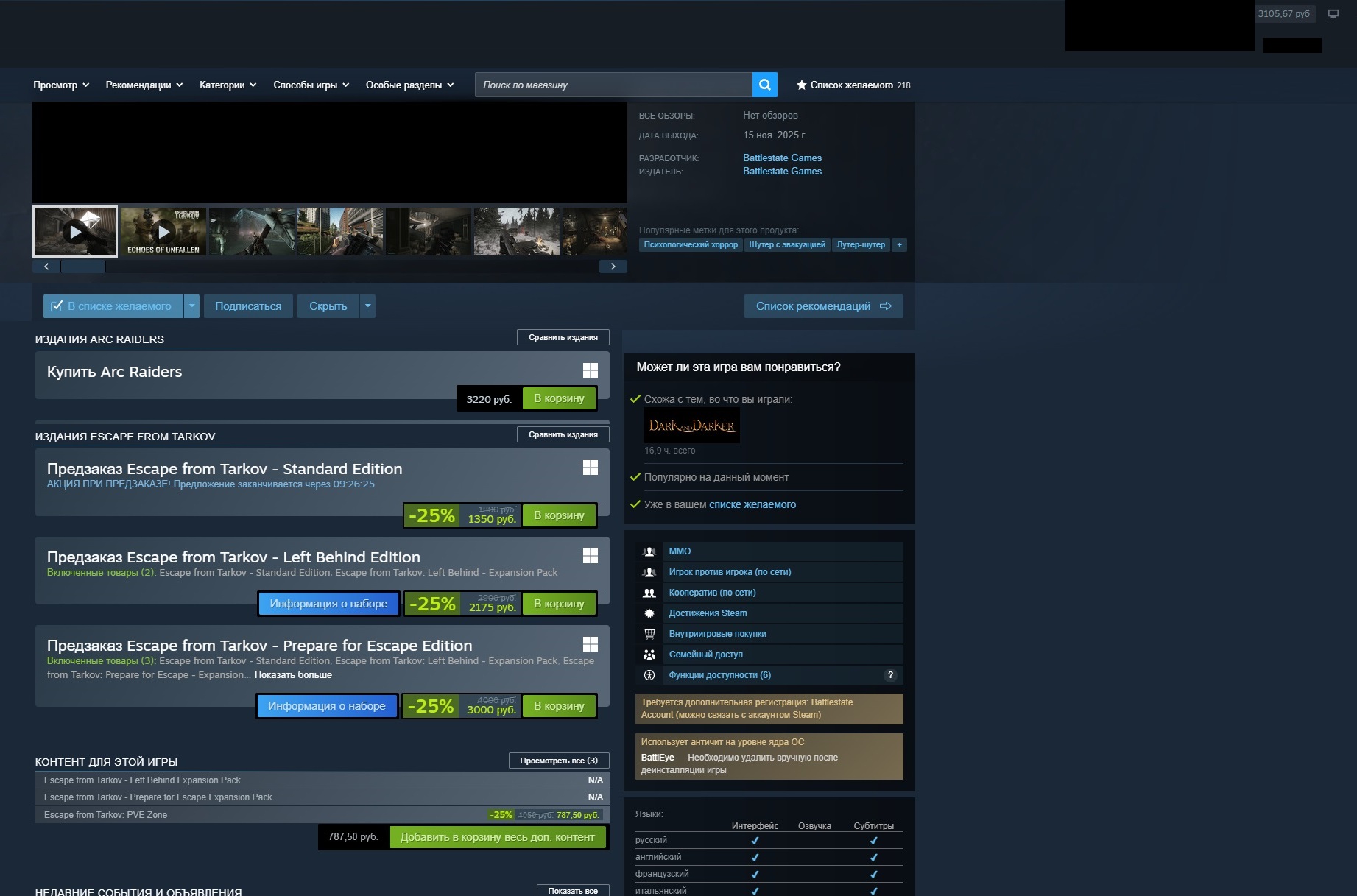Click the Dark and Darker game logo
This screenshot has width=1357, height=896.
692,426
